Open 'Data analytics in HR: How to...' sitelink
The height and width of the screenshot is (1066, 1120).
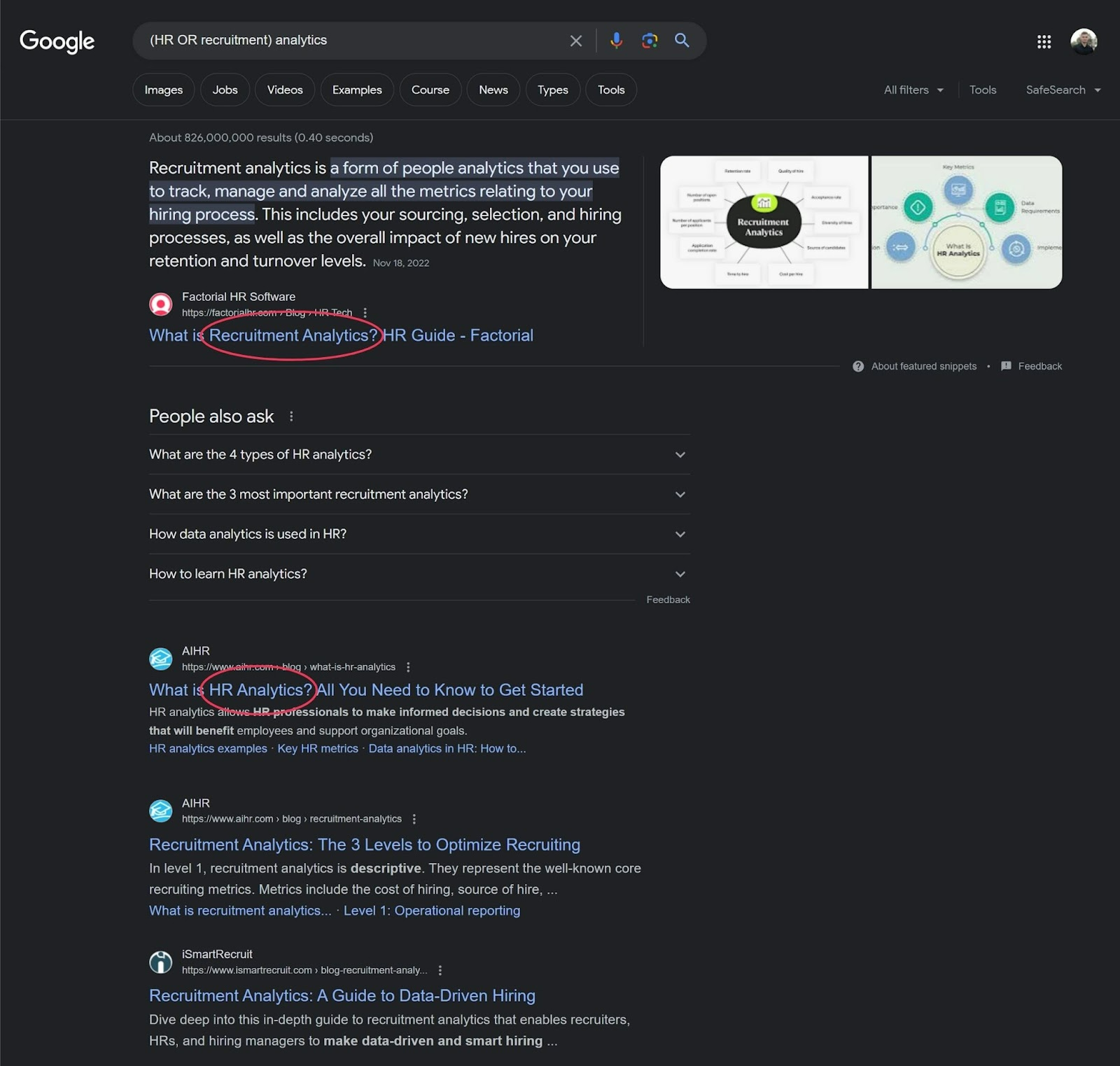[x=447, y=748]
